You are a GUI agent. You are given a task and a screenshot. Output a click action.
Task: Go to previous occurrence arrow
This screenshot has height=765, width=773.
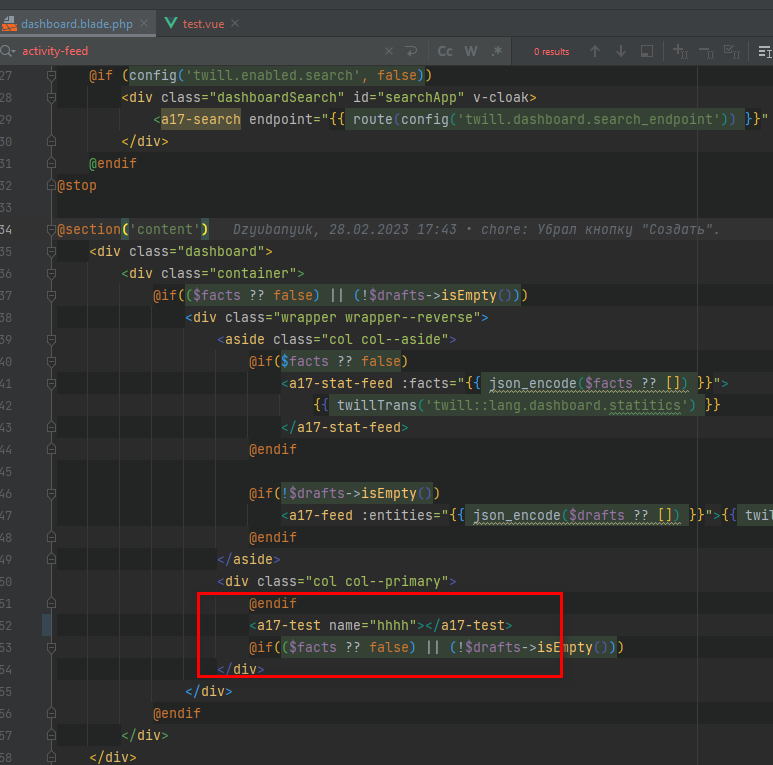[595, 51]
